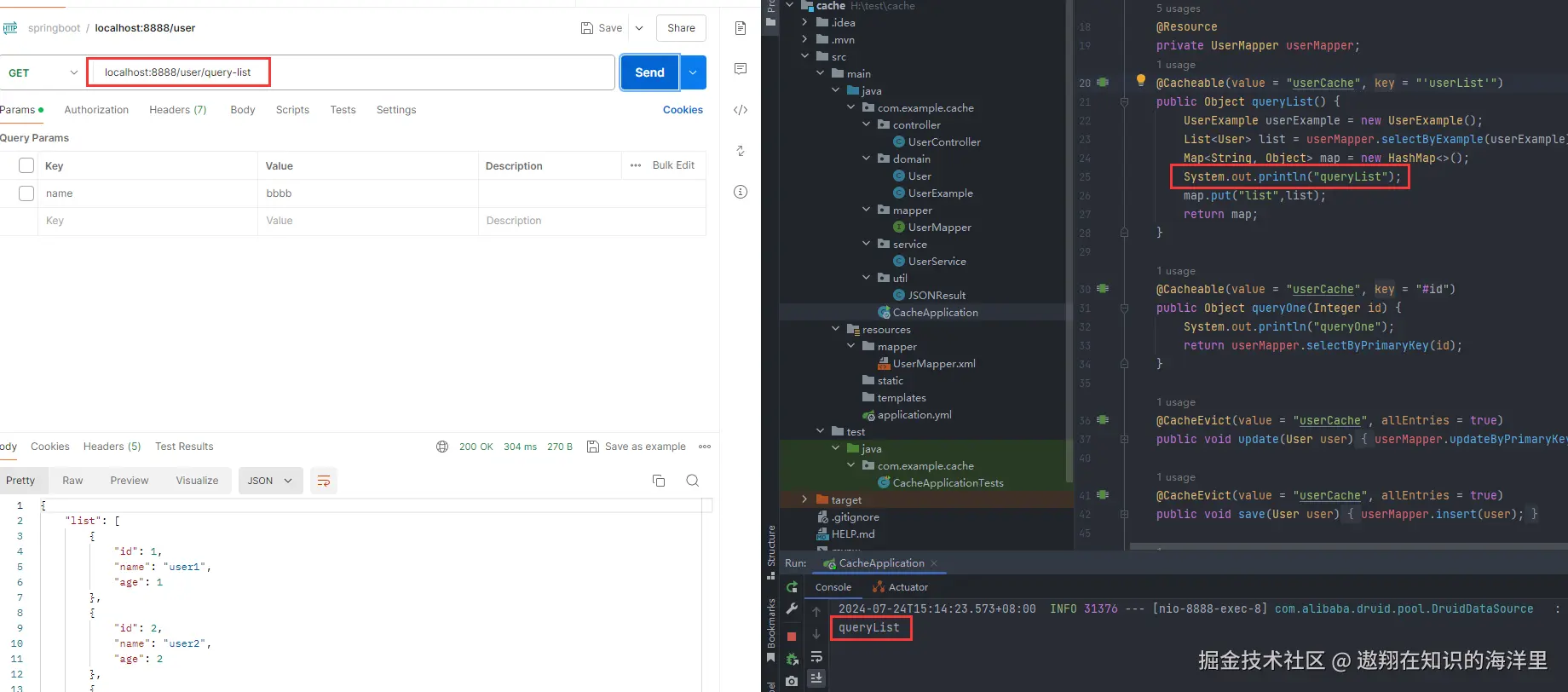Expand the target folder

coord(804,499)
